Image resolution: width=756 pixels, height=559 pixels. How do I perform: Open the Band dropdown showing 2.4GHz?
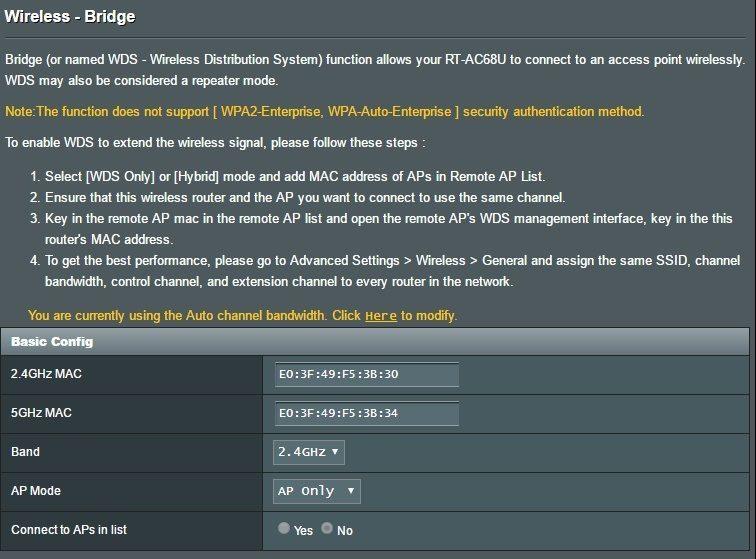308,452
